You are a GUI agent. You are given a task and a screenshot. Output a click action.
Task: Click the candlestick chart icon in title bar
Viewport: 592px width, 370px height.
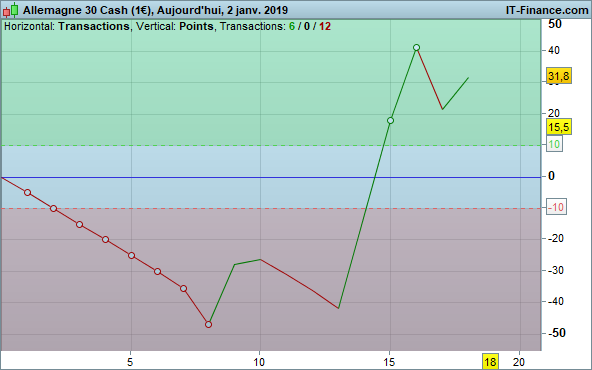[11, 10]
